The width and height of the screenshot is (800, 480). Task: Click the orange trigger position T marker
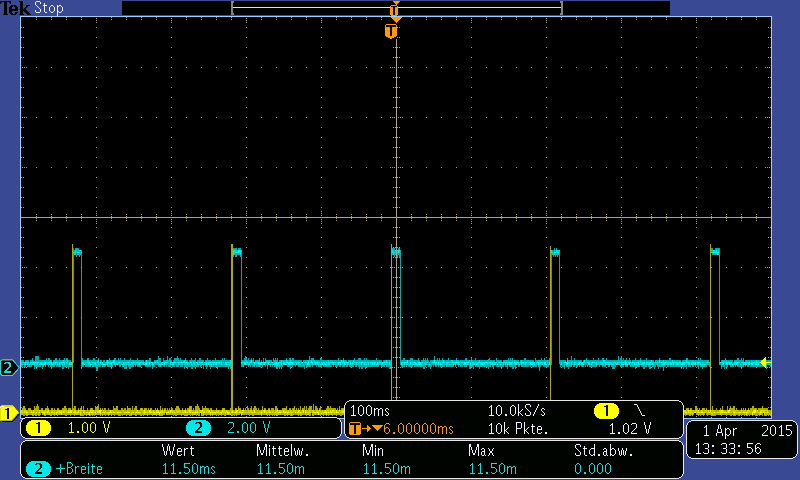coord(391,31)
